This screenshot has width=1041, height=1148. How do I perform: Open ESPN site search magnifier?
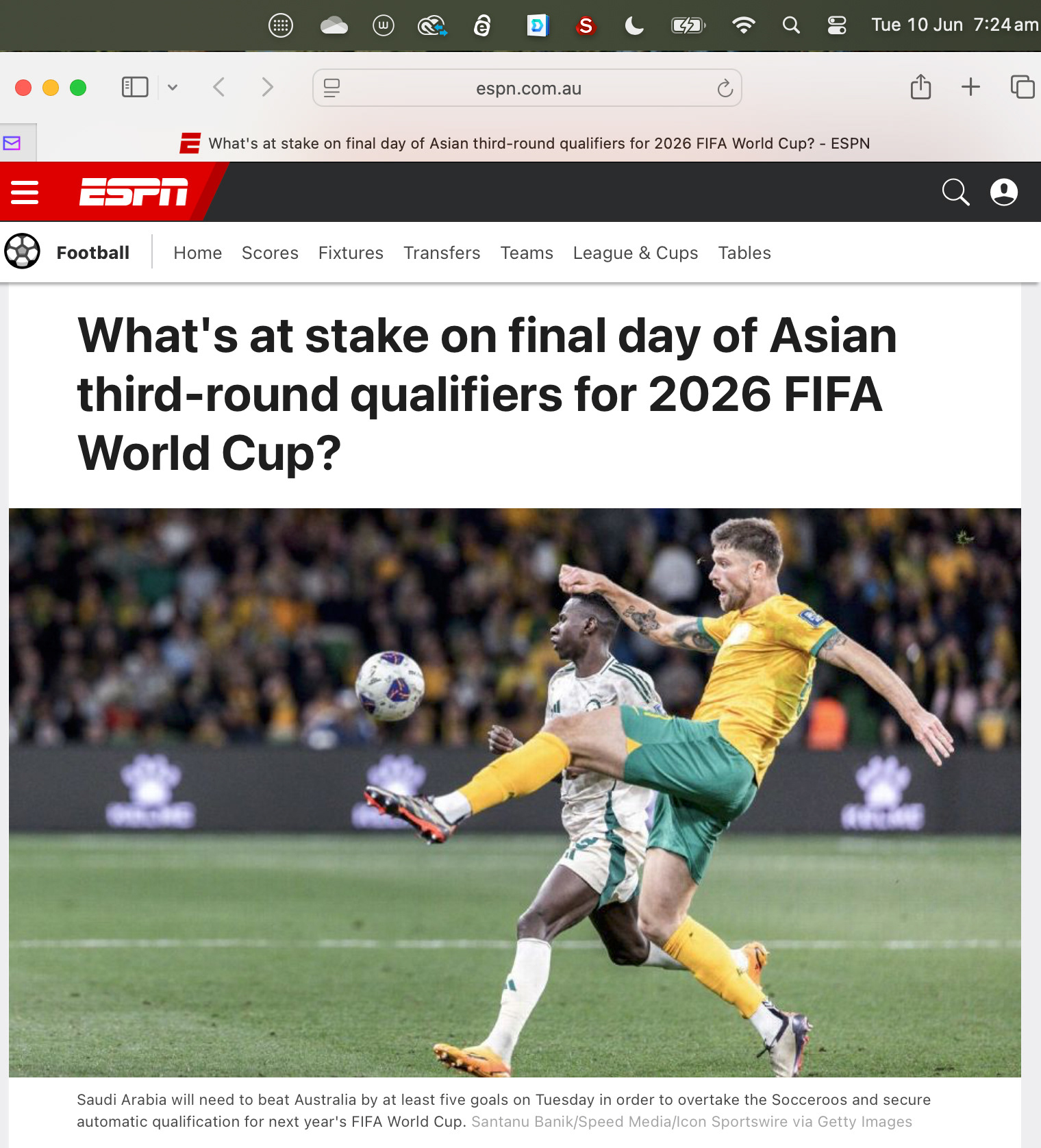pyautogui.click(x=955, y=192)
